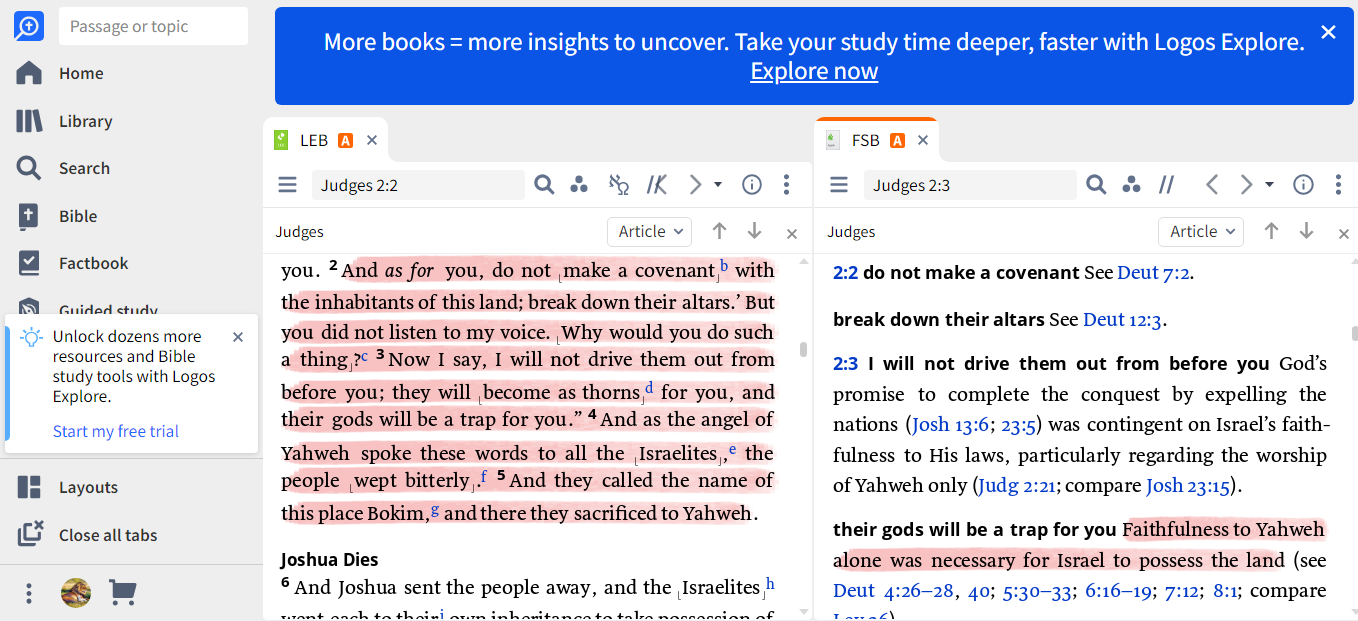Click the 2:3 verse link in FSB
The width and height of the screenshot is (1358, 621).
pyautogui.click(x=845, y=364)
